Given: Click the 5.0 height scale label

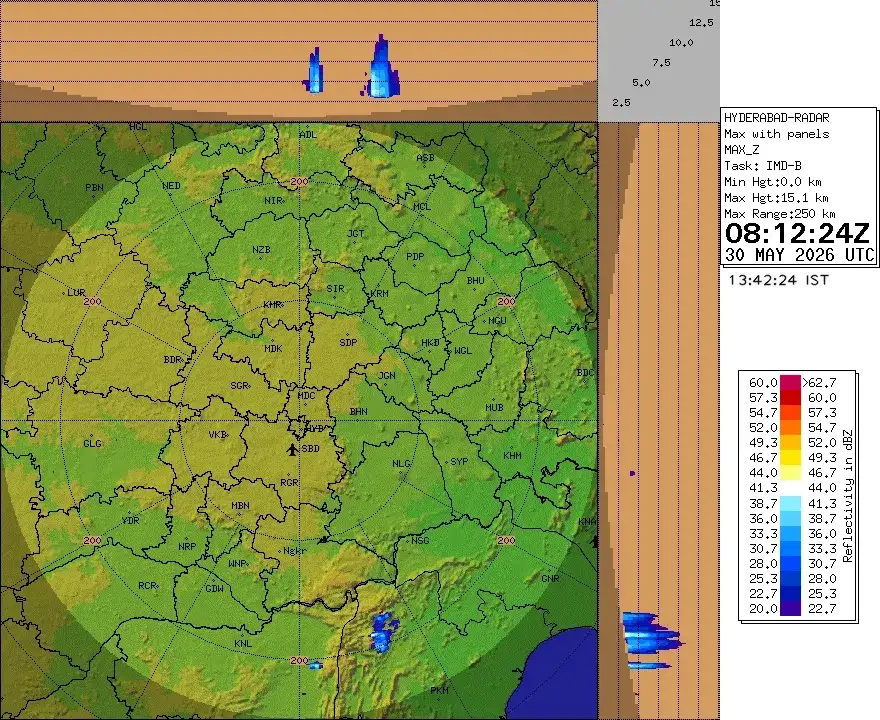Looking at the screenshot, I should coord(641,82).
